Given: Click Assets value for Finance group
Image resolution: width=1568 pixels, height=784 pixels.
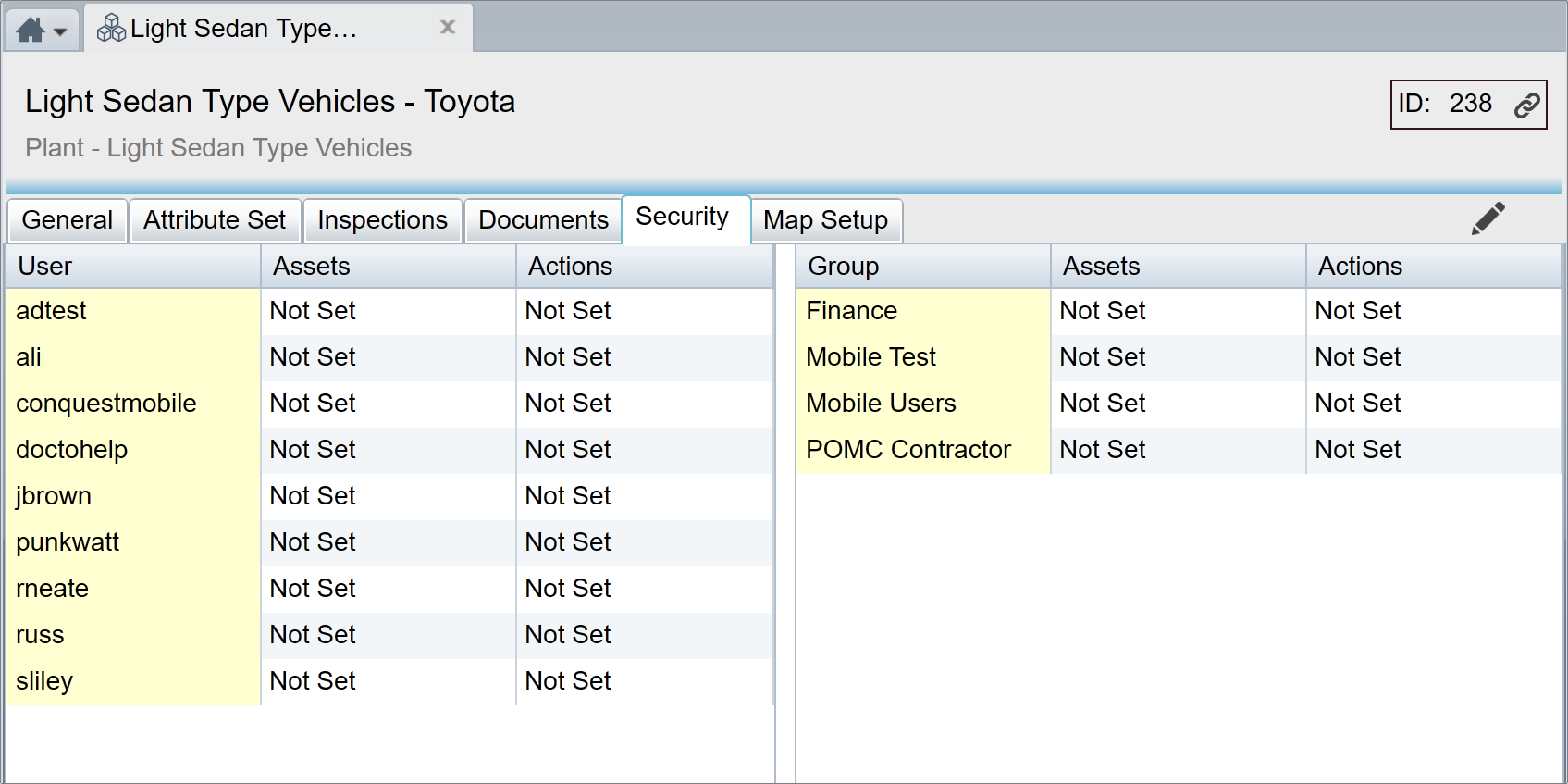Looking at the screenshot, I should pyautogui.click(x=1179, y=312).
